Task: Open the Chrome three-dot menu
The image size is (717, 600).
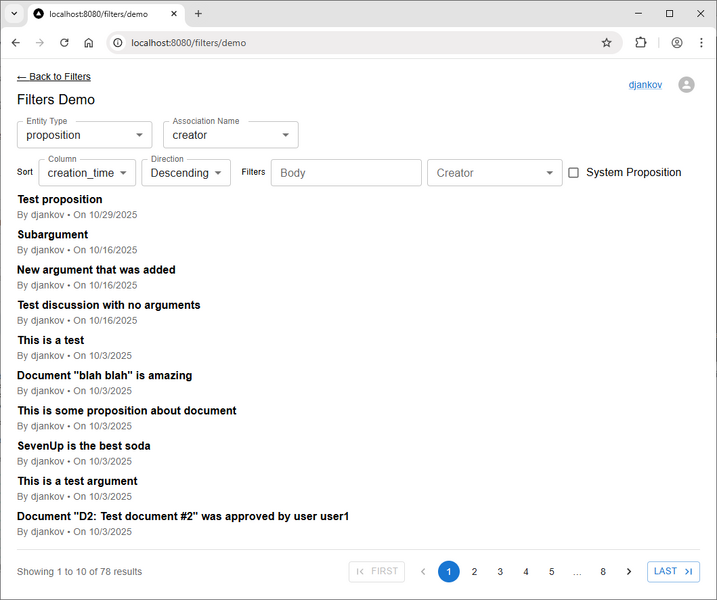Action: (x=701, y=43)
